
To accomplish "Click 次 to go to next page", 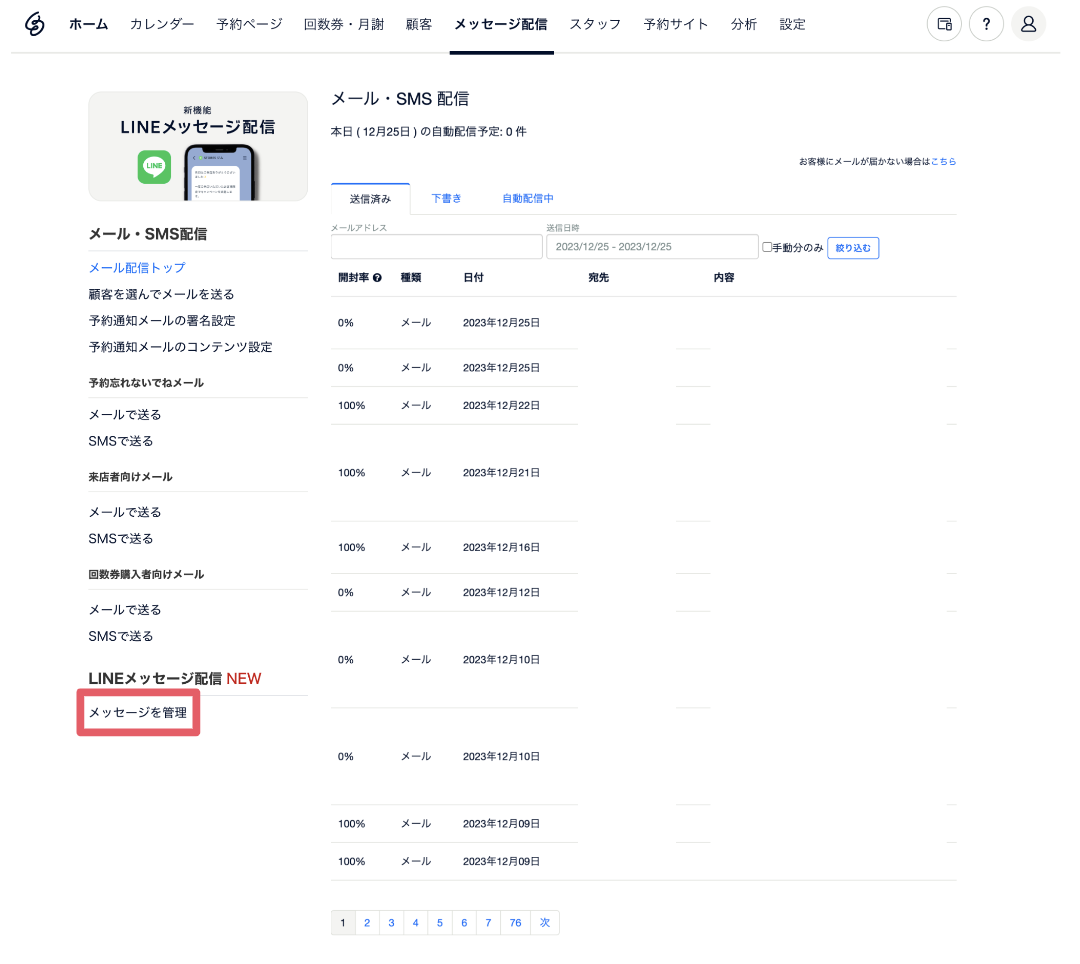I will [x=545, y=923].
